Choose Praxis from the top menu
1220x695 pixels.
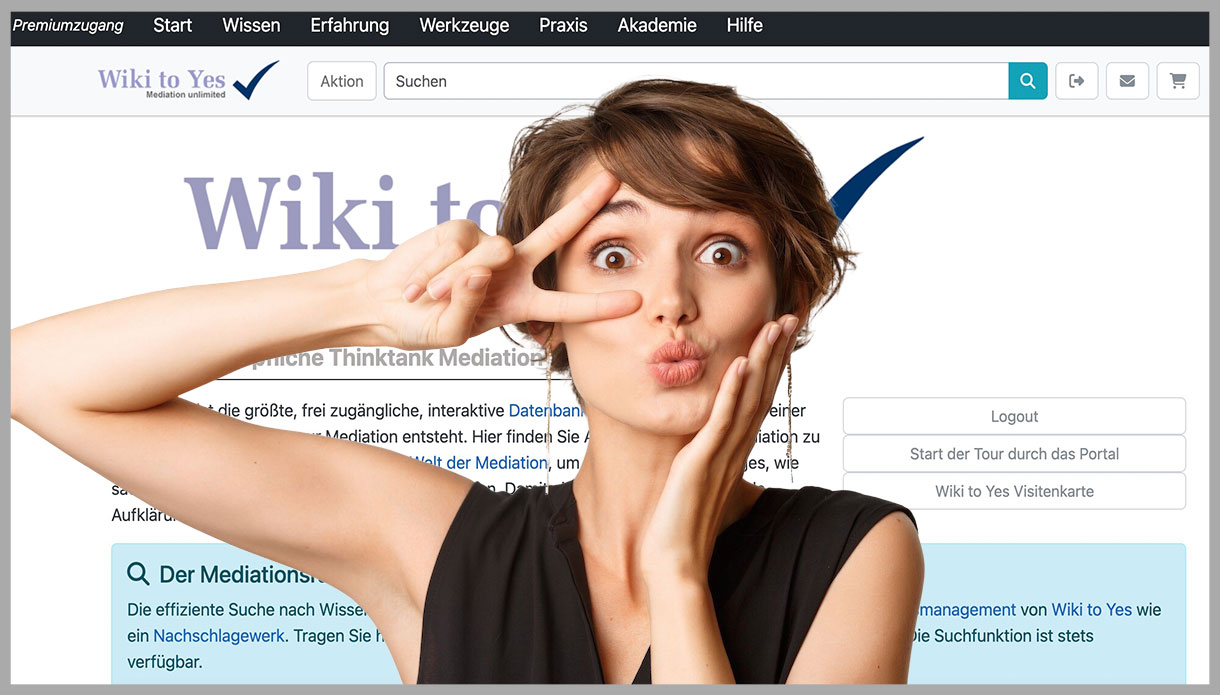pos(563,26)
